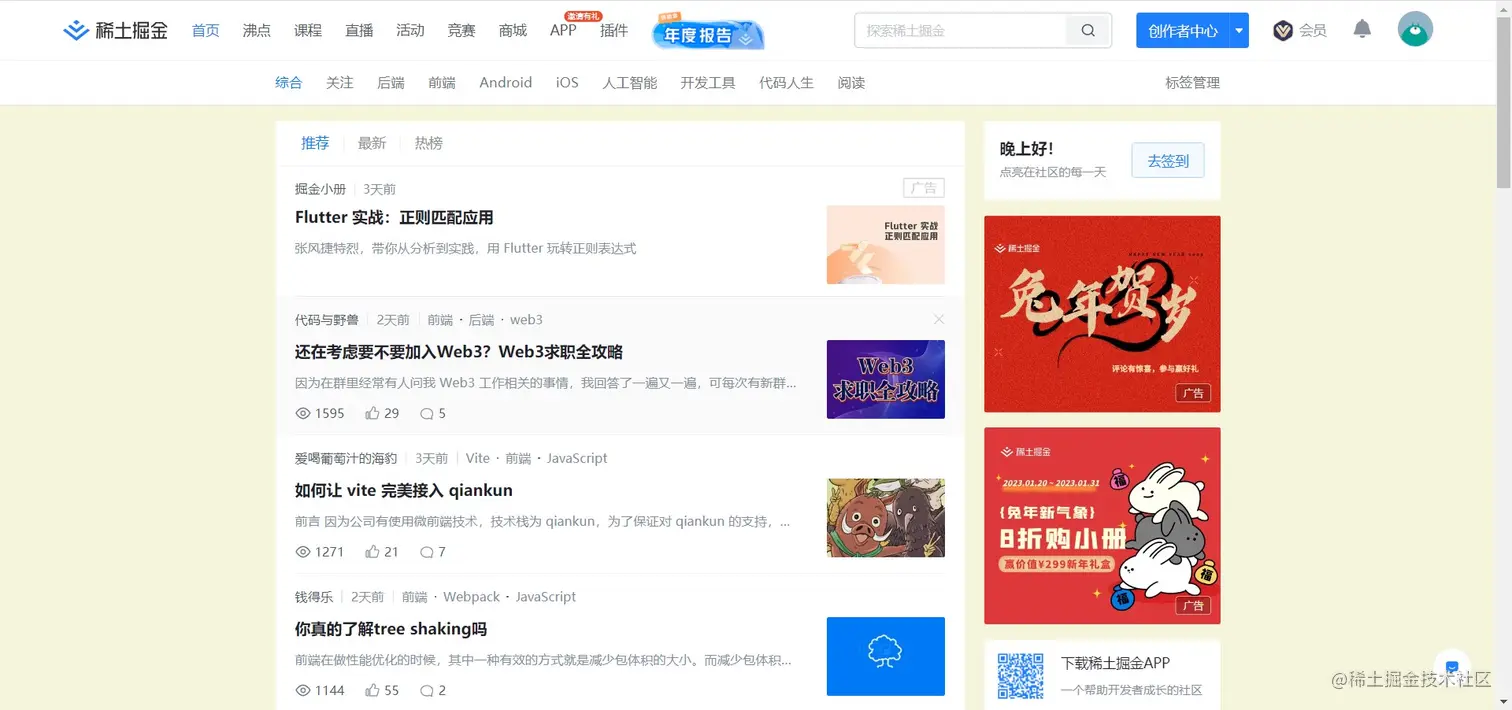Click author name 钱得乐
Image resolution: width=1512 pixels, height=710 pixels.
pyautogui.click(x=314, y=597)
